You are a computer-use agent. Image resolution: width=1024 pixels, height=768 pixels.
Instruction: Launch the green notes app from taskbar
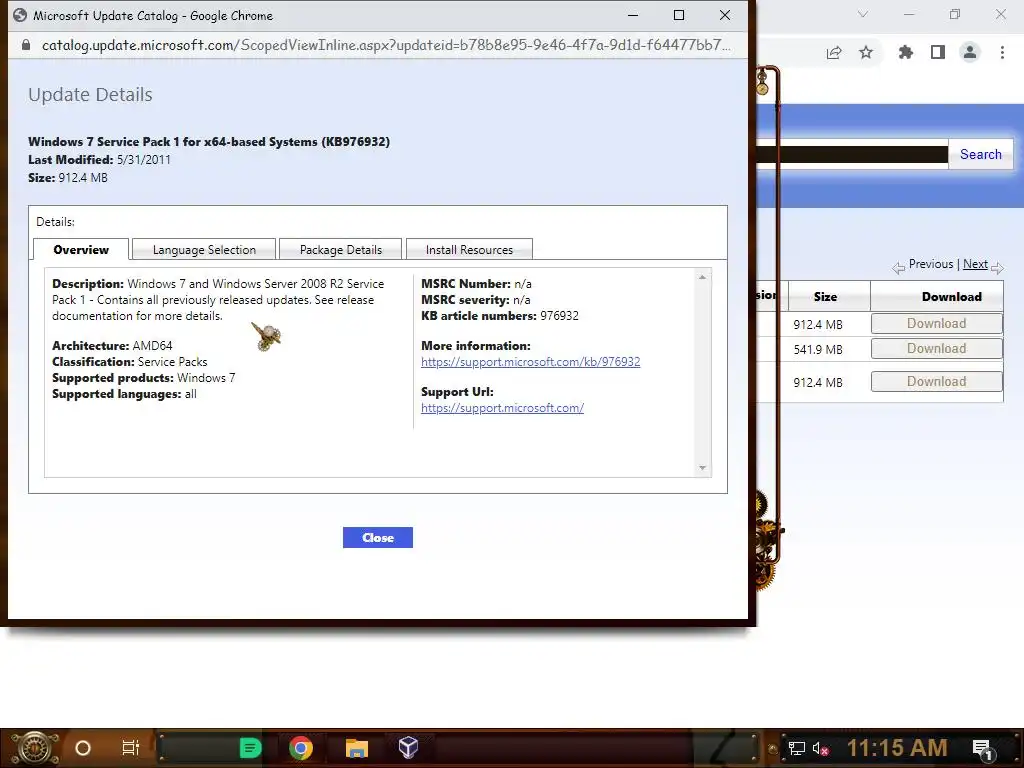point(249,748)
